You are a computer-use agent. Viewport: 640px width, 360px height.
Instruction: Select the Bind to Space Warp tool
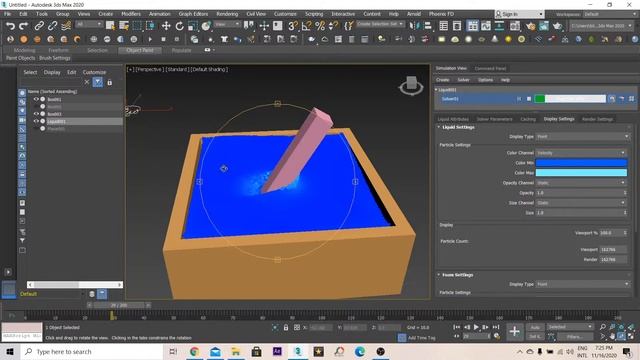[66, 26]
